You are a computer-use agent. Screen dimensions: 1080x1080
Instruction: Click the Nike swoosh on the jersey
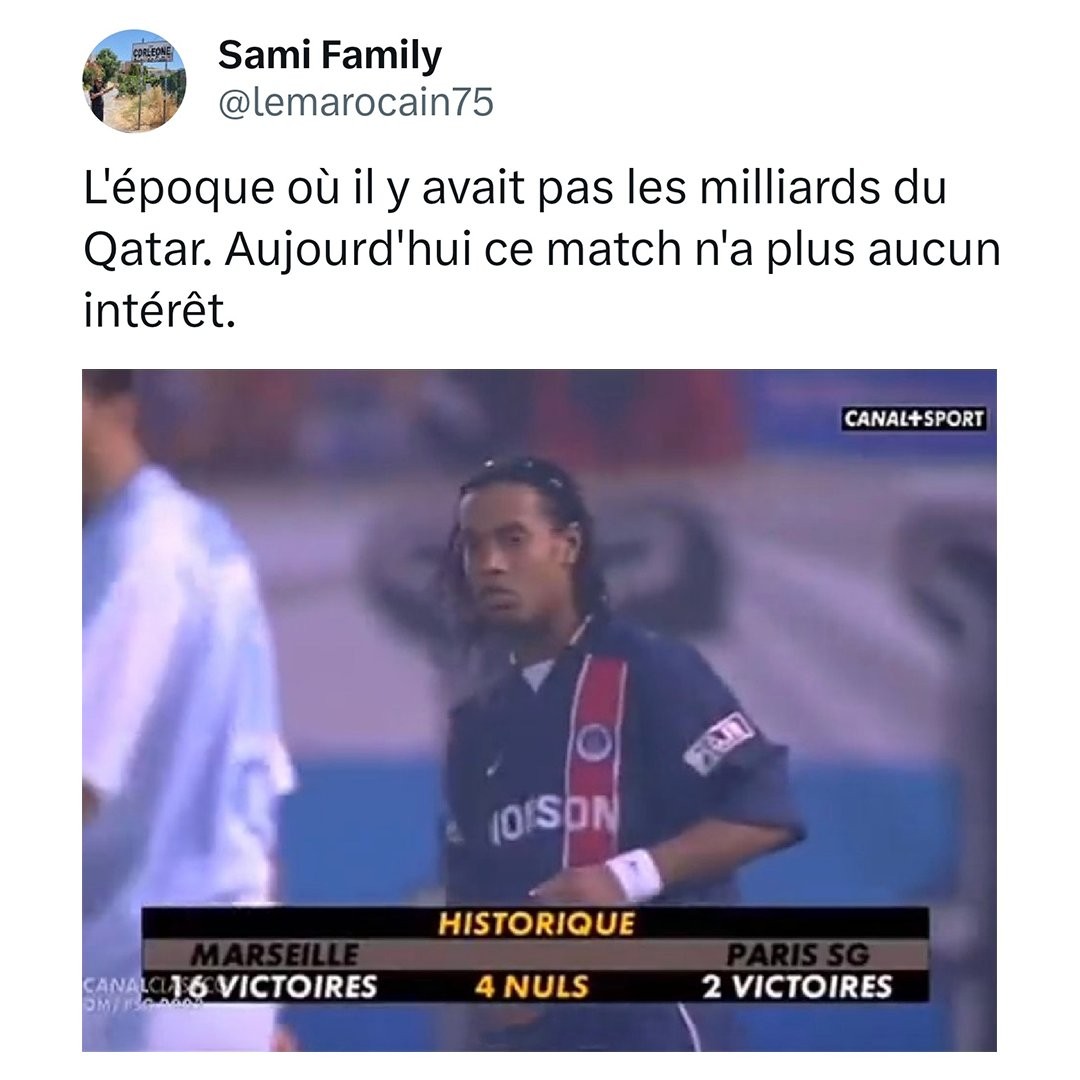pos(493,766)
